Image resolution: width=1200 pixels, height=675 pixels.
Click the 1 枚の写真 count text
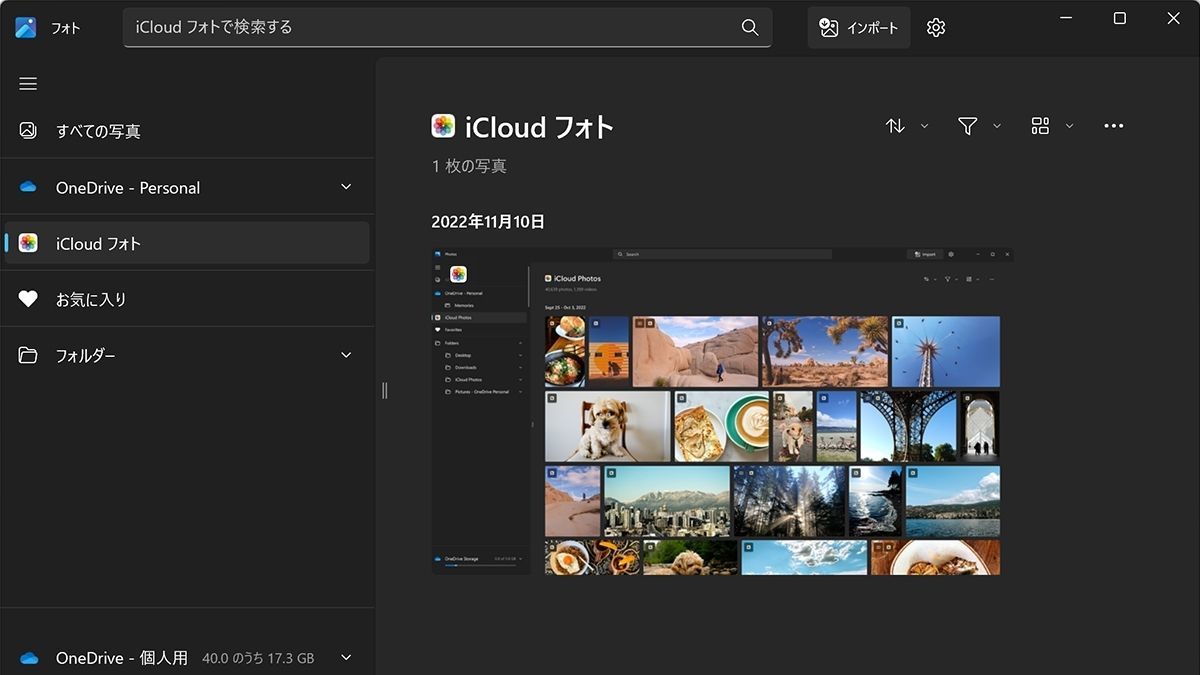[x=469, y=166]
